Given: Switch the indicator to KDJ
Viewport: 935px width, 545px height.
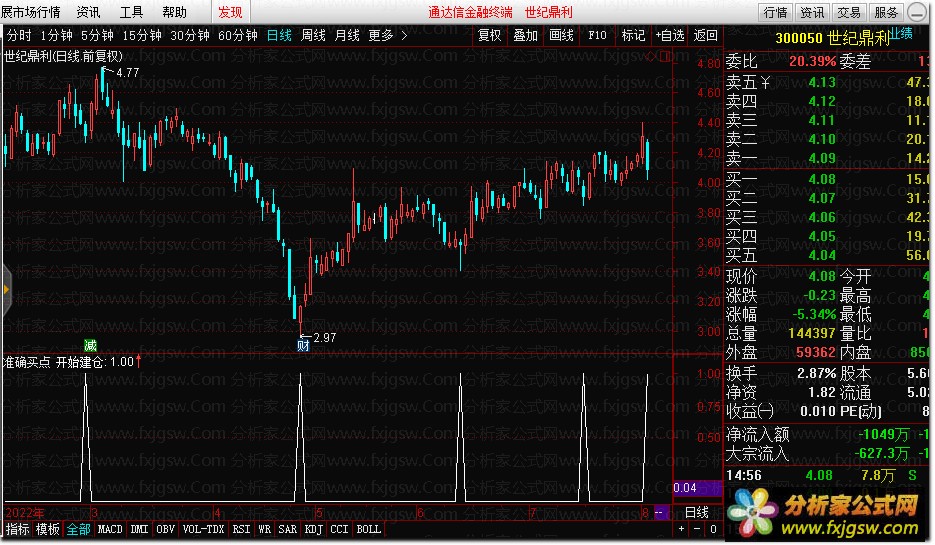Looking at the screenshot, I should point(314,529).
